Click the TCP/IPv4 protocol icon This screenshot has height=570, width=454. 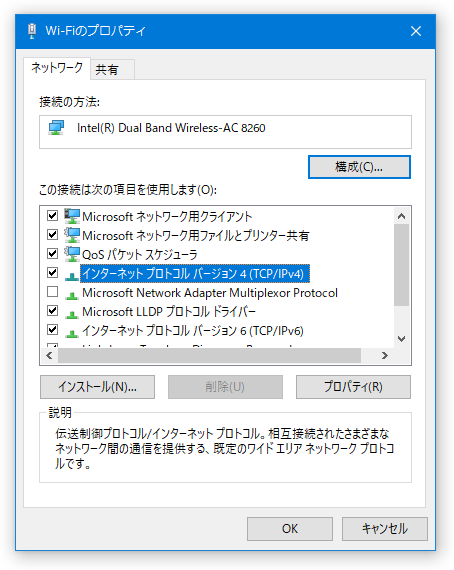(72, 276)
